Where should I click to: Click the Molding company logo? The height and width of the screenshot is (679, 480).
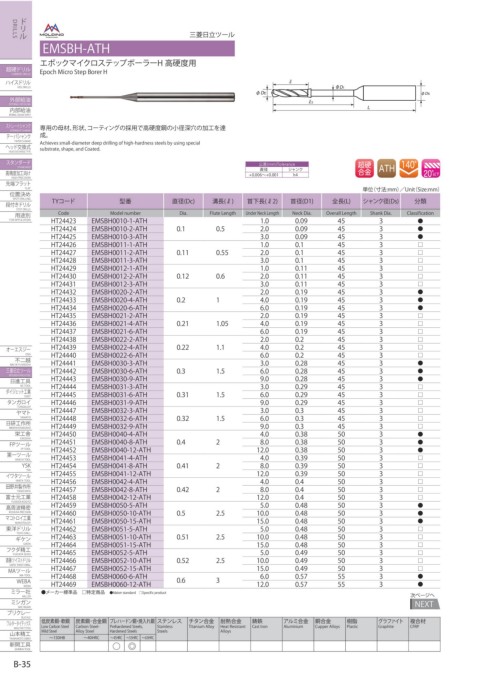(52, 30)
